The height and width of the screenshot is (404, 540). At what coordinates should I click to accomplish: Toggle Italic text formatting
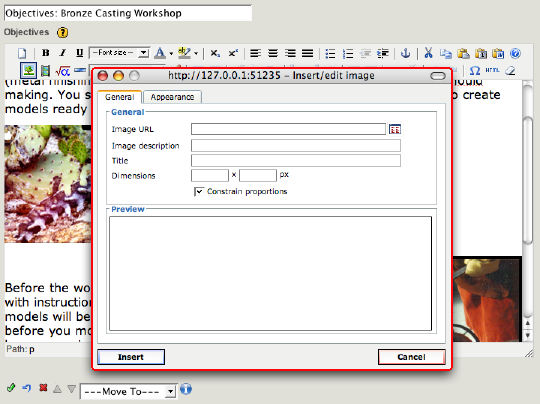(62, 53)
